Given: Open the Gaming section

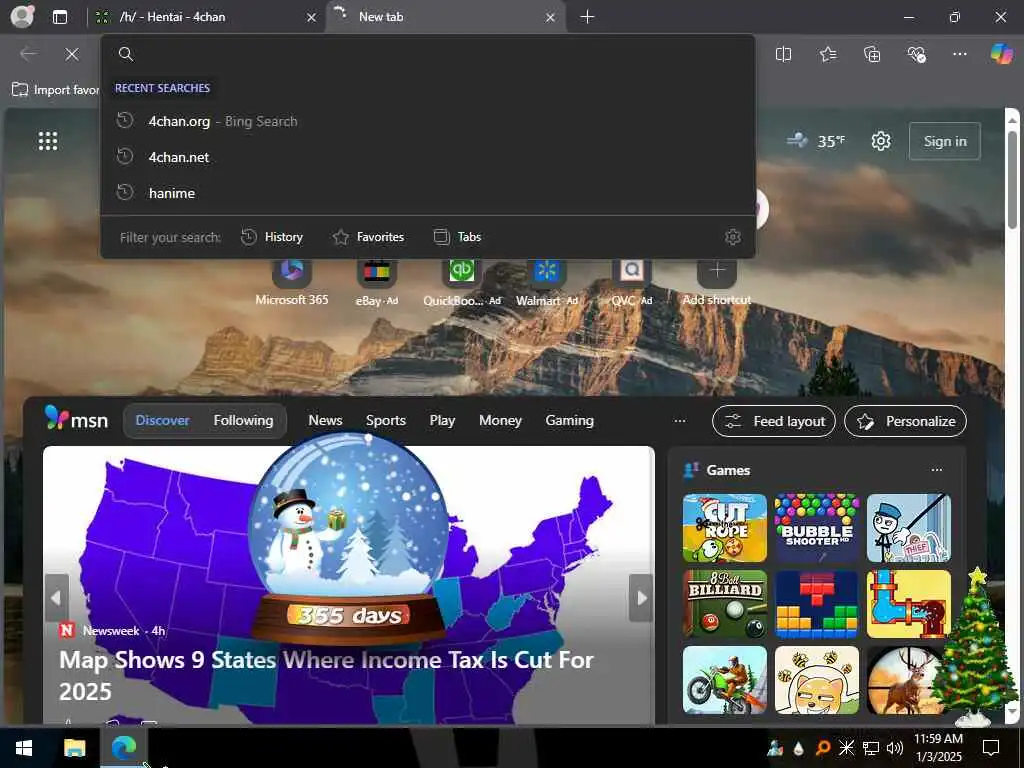Looking at the screenshot, I should 569,421.
